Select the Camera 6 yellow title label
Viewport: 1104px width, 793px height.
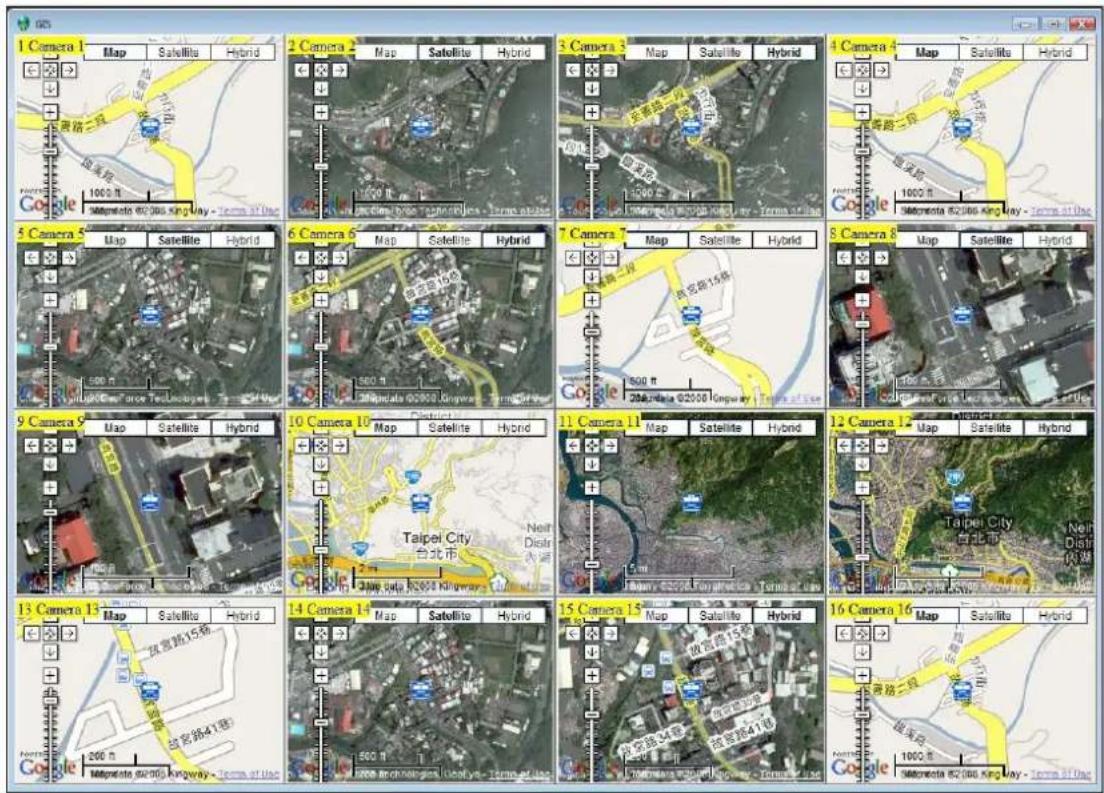pos(321,234)
